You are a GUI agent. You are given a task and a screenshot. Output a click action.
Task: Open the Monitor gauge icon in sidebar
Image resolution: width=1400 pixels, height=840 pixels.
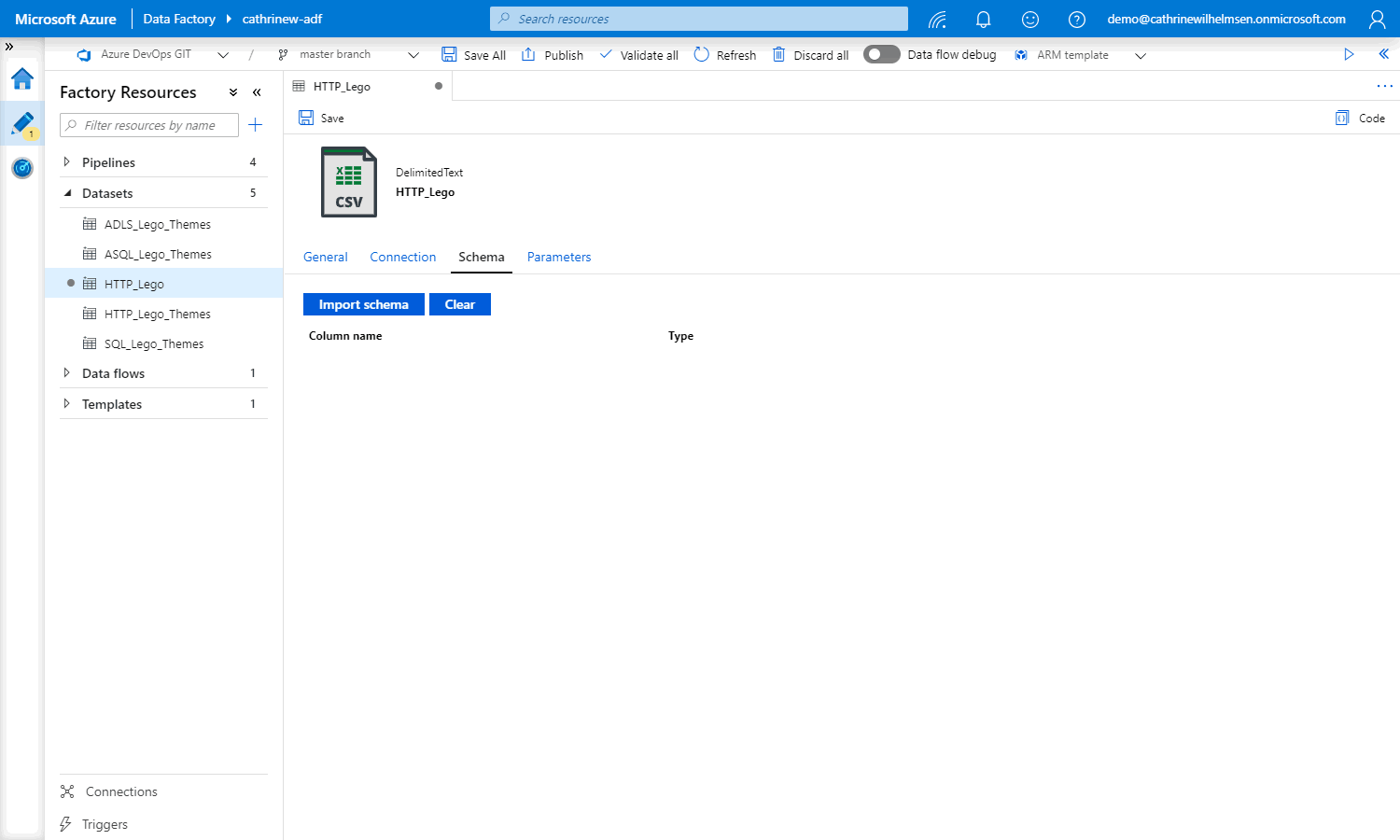[22, 168]
